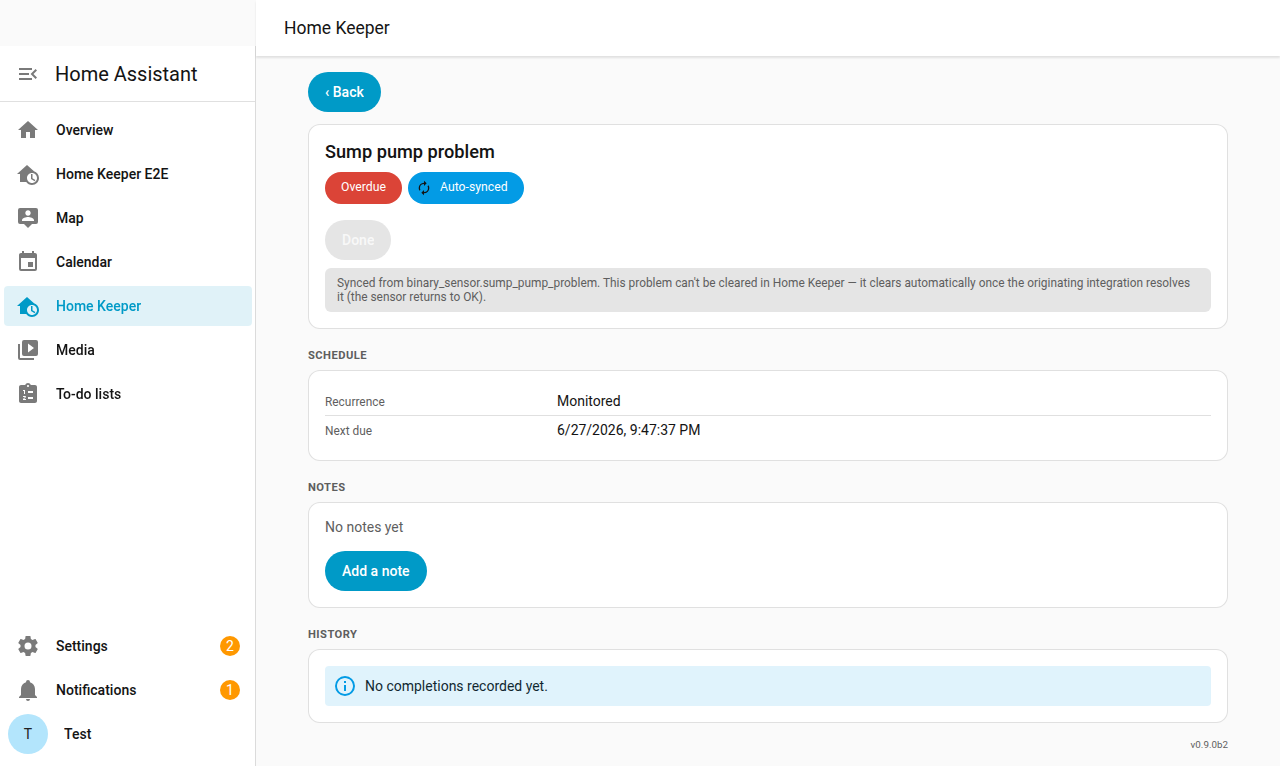Viewport: 1280px width, 766px height.
Task: Click the No notes yet text
Action: point(364,527)
